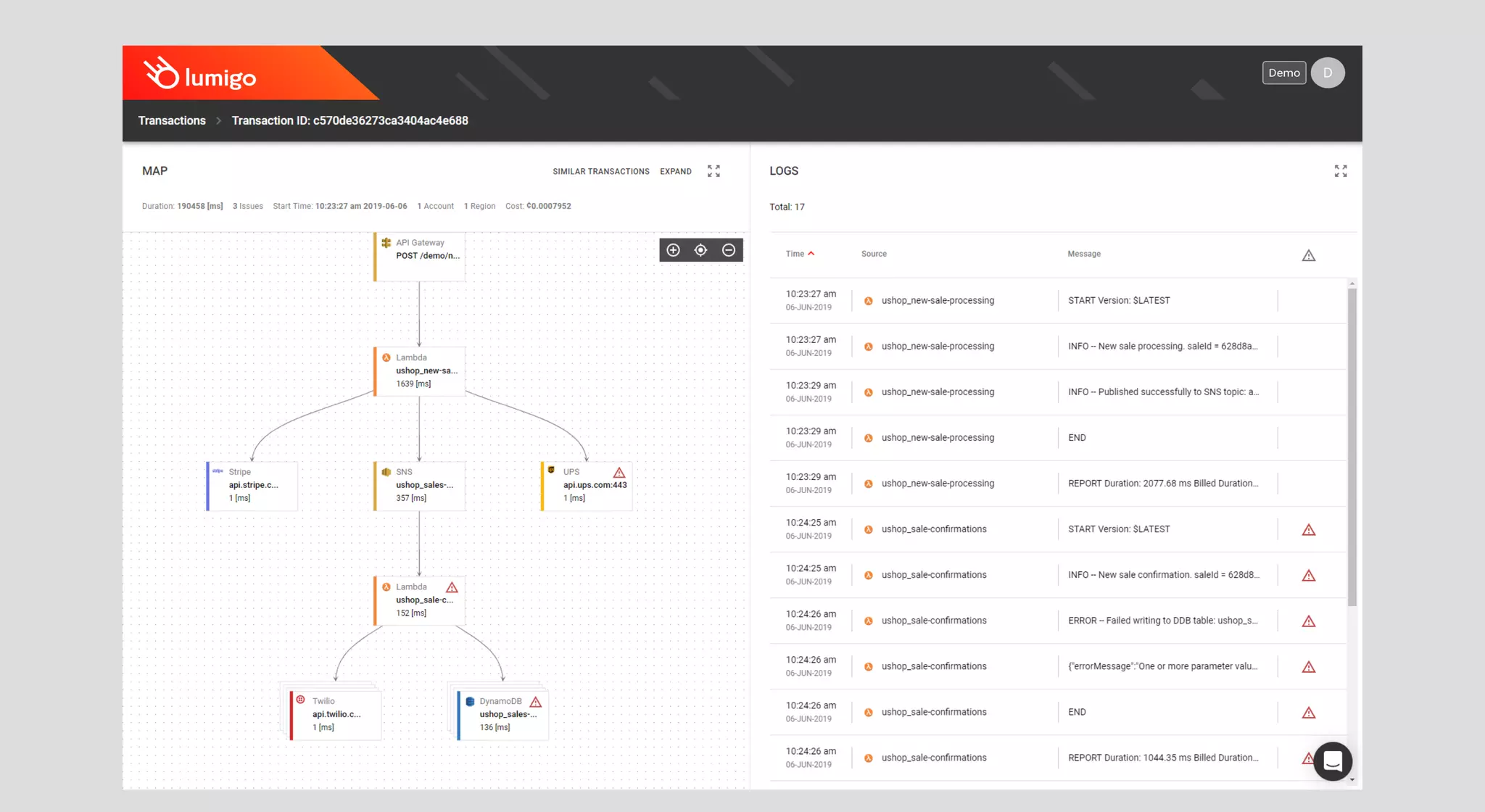This screenshot has height=812, width=1485.
Task: Select the Stripe api node
Action: [x=252, y=485]
